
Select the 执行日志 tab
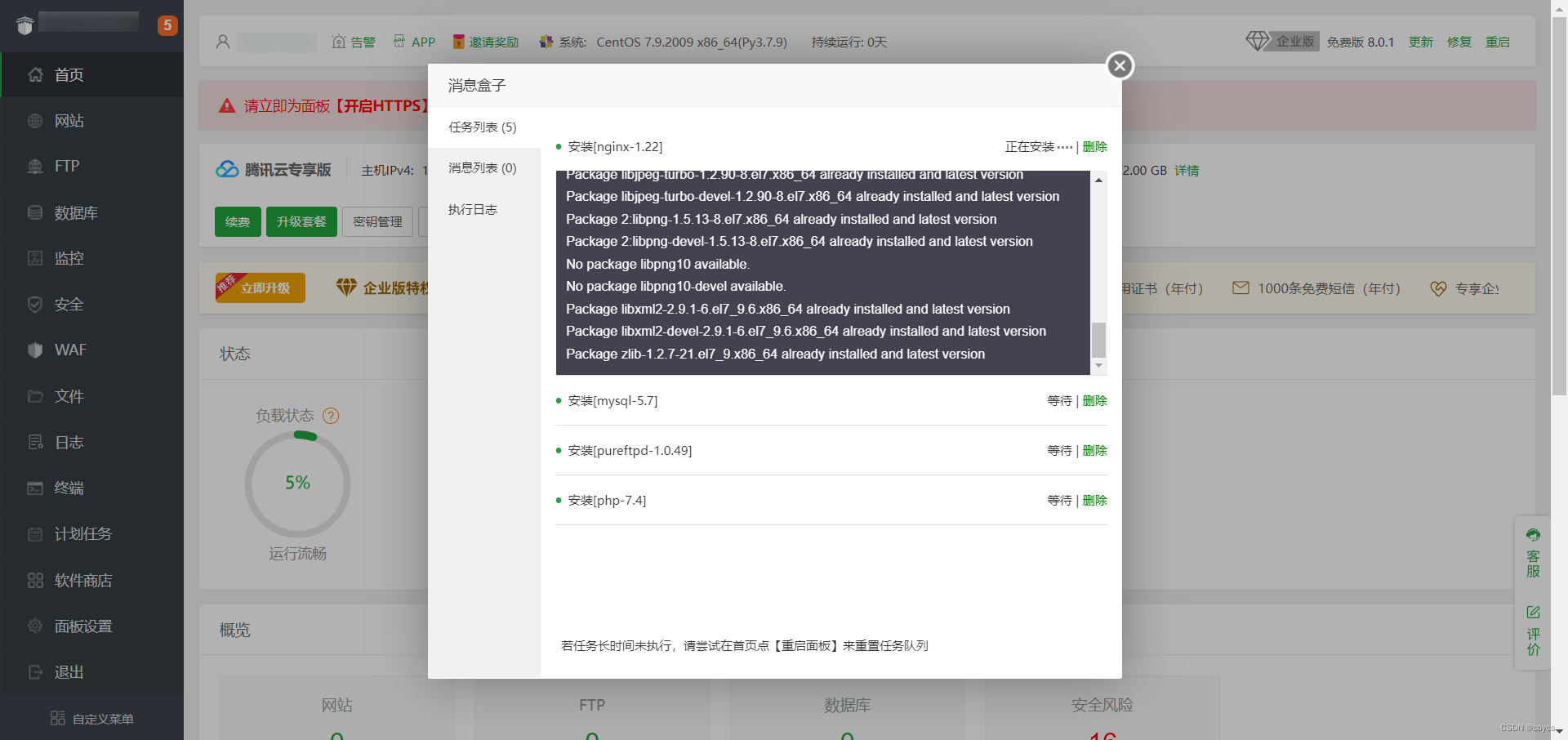click(x=483, y=210)
